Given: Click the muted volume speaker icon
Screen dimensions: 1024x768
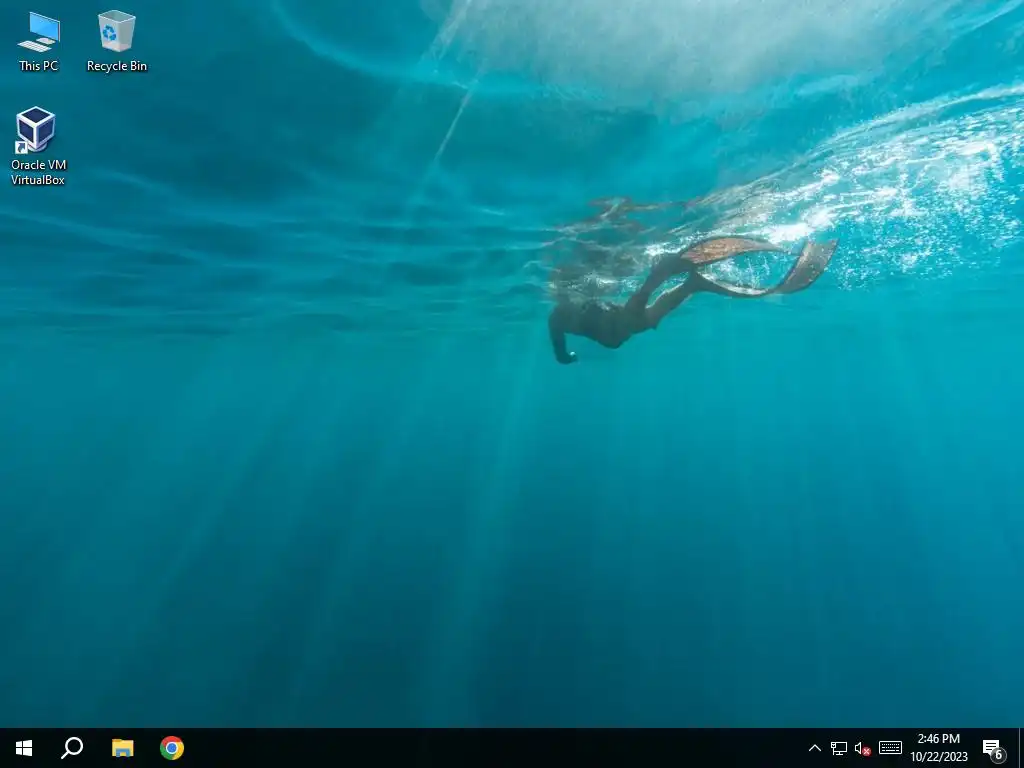Looking at the screenshot, I should (x=863, y=748).
